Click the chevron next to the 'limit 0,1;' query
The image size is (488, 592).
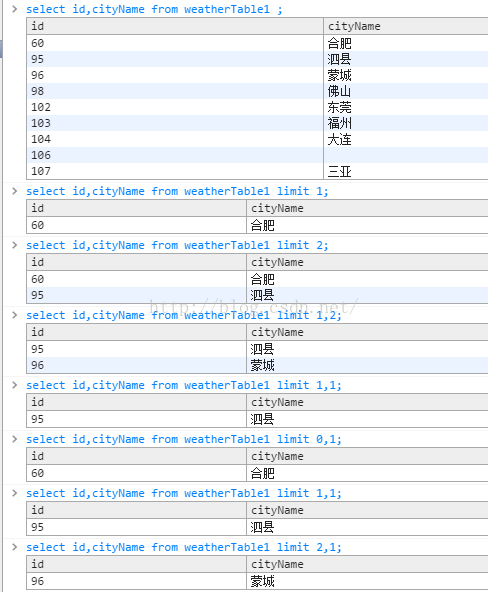(x=15, y=439)
